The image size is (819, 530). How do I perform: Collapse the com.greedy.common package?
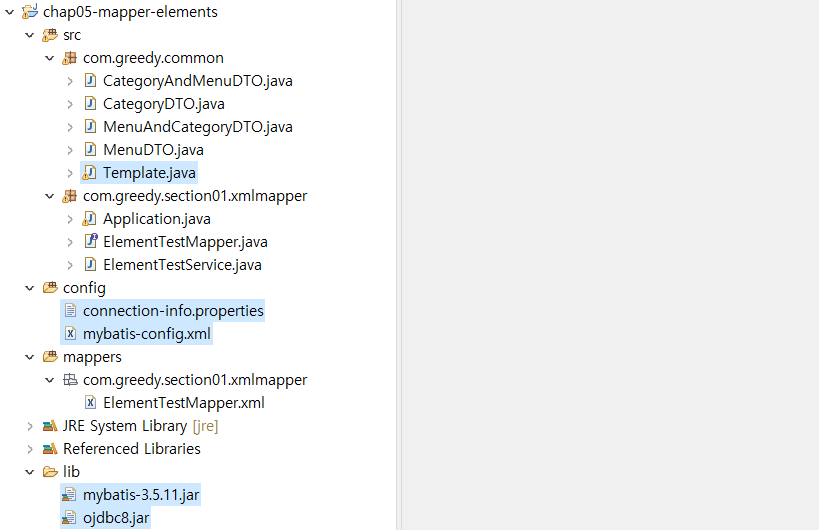(50, 58)
